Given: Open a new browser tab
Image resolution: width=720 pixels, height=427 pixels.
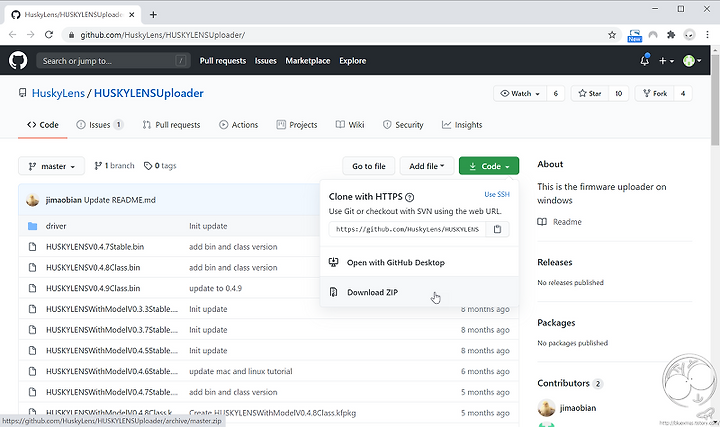Looking at the screenshot, I should point(153,15).
